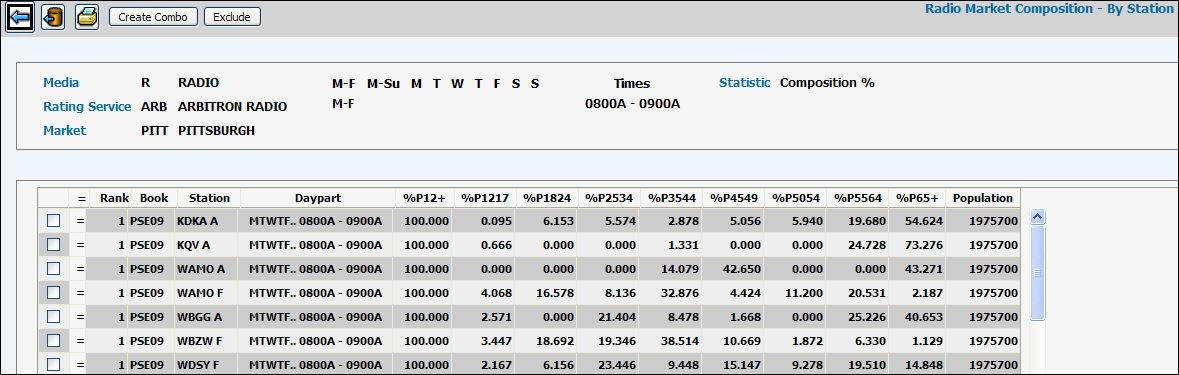Click the Population column header

(983, 198)
